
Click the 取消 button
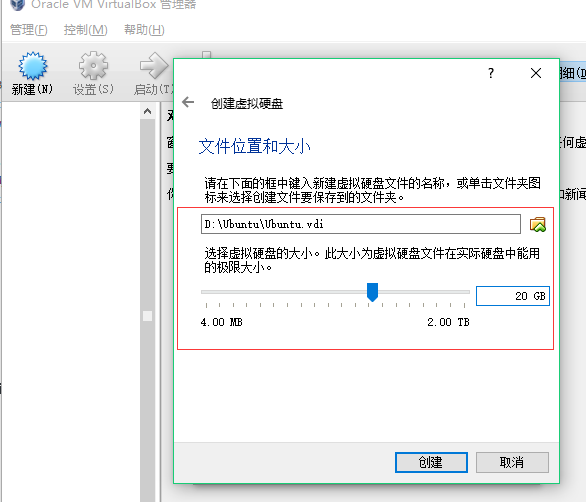512,462
